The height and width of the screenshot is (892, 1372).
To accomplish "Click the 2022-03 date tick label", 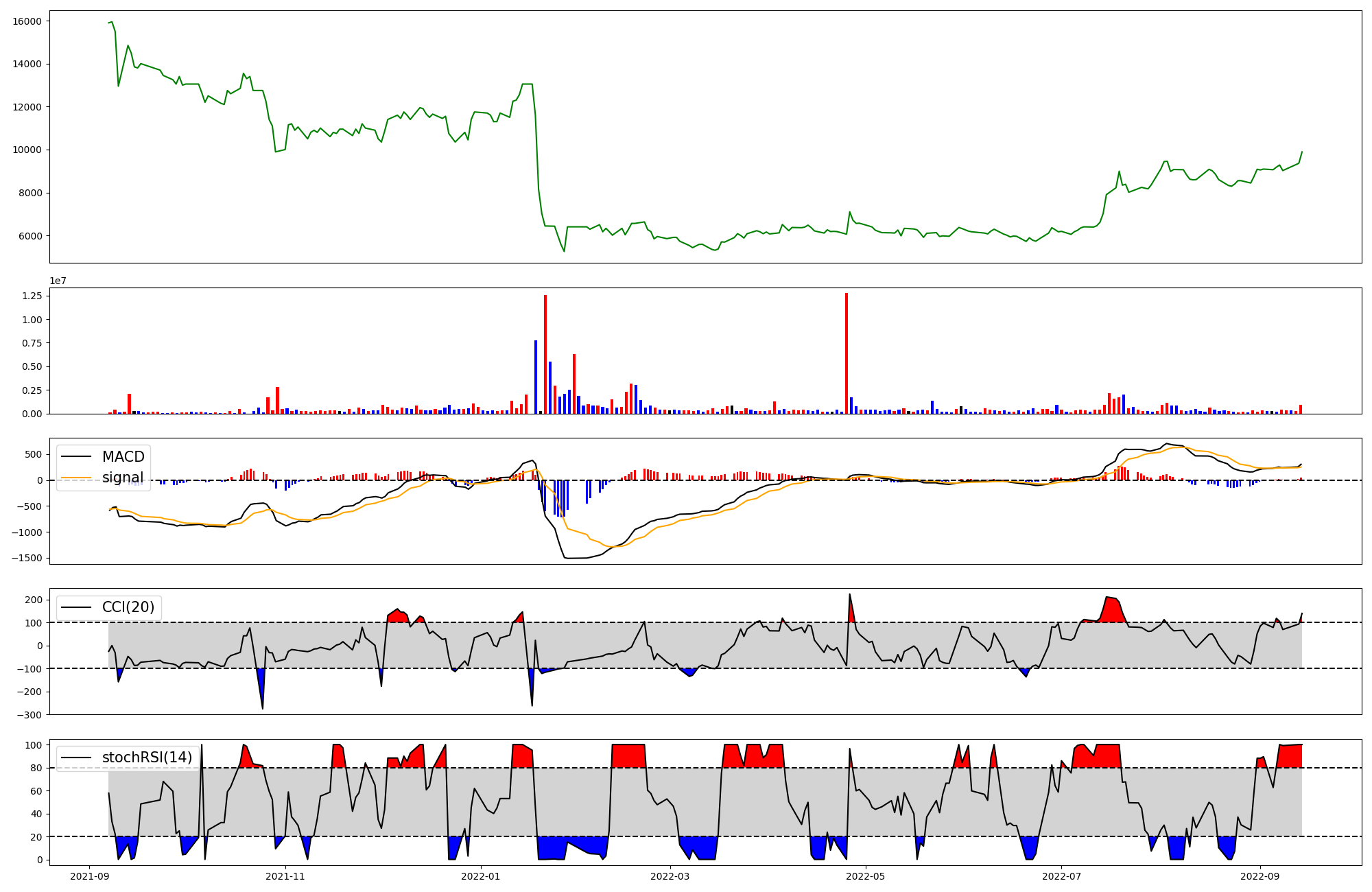I will pyautogui.click(x=670, y=876).
